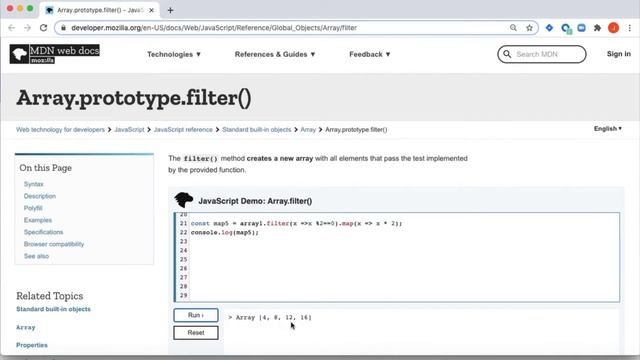The width and height of the screenshot is (640, 360).
Task: Click the site lock icon in URL bar
Action: [x=63, y=28]
